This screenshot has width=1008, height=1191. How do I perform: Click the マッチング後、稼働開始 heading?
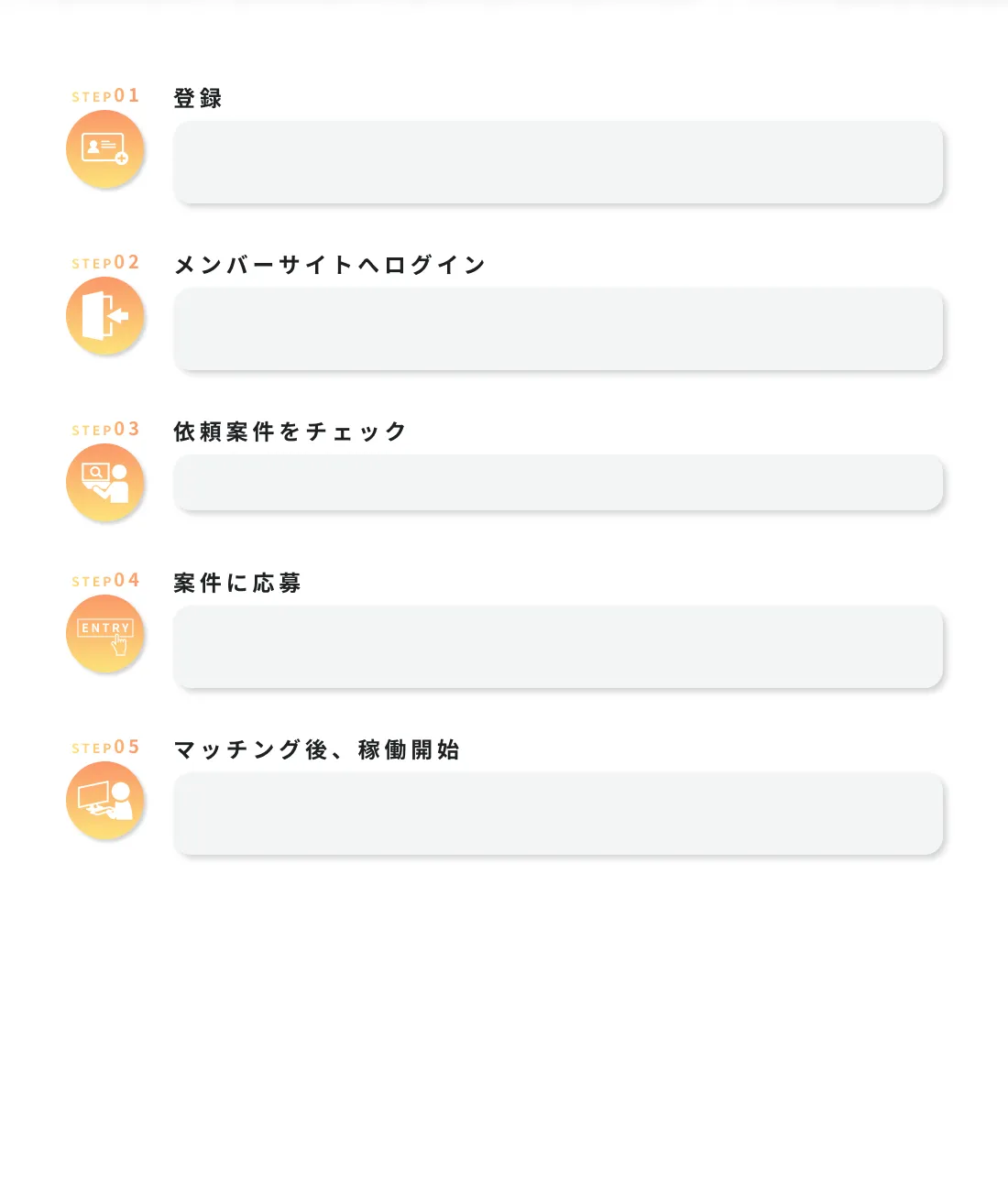click(x=317, y=749)
